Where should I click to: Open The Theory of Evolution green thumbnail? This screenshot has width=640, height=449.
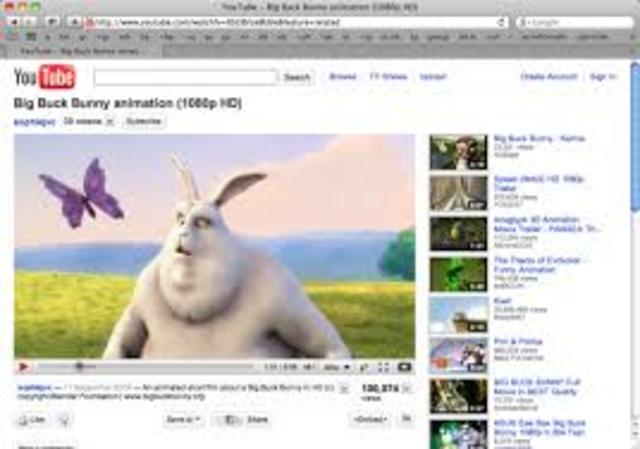pyautogui.click(x=458, y=274)
